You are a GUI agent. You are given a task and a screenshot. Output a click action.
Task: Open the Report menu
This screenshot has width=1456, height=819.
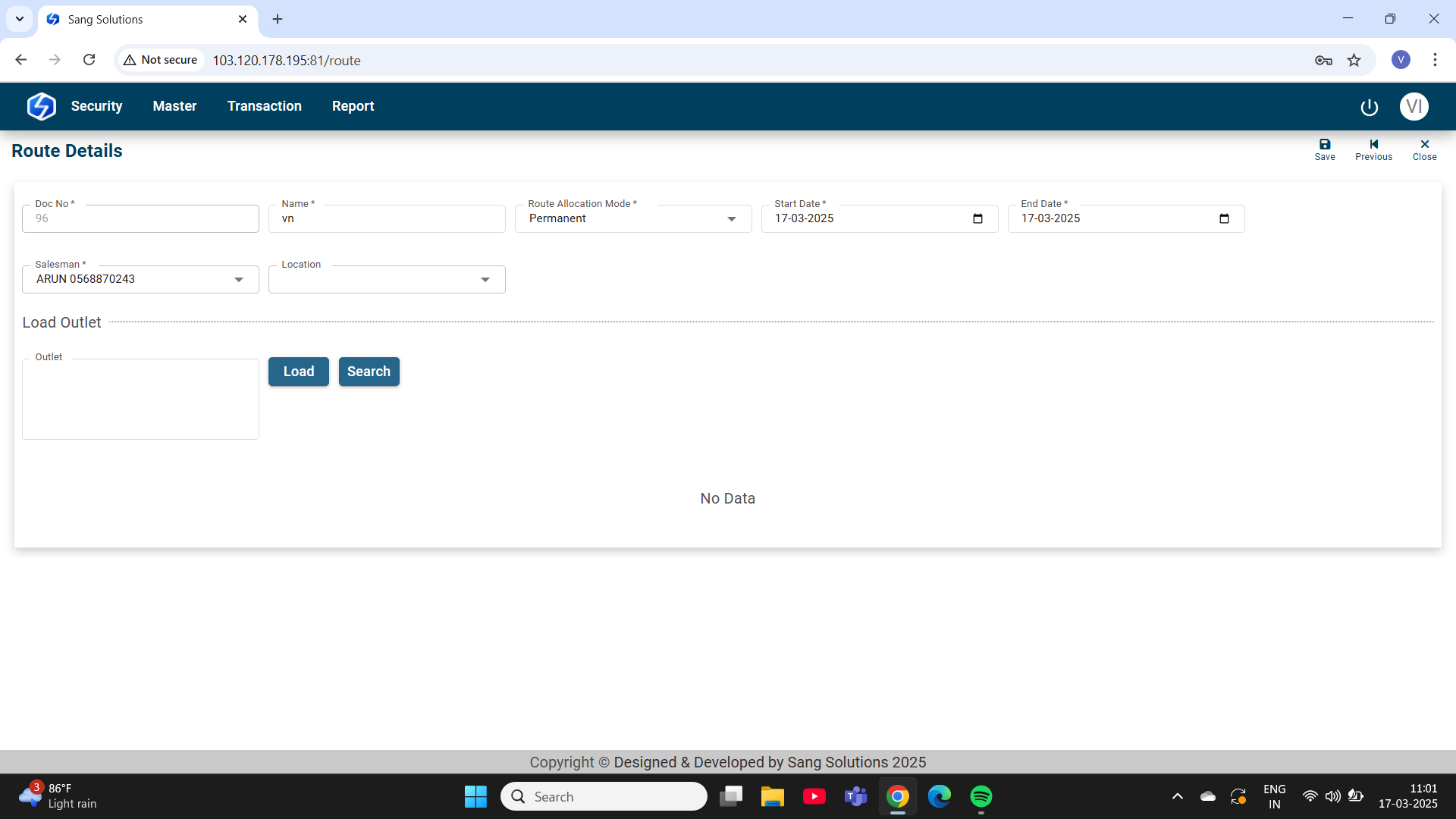[x=353, y=106]
